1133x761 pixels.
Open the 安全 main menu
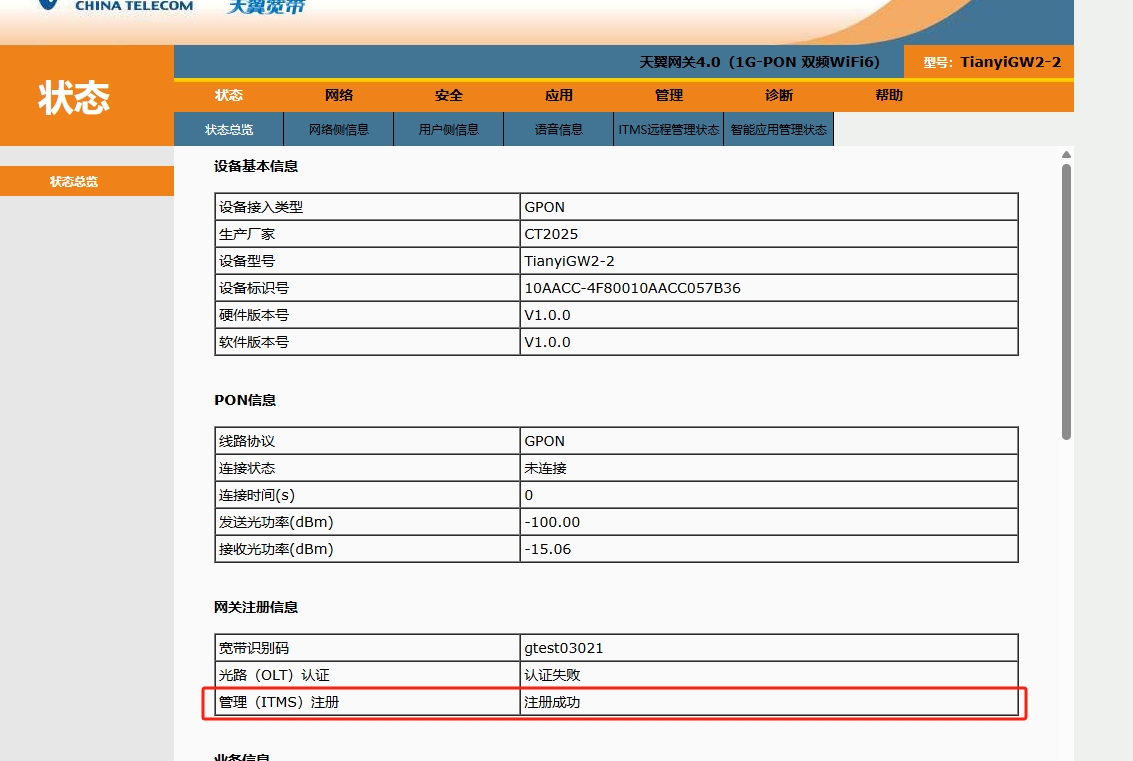pyautogui.click(x=449, y=95)
